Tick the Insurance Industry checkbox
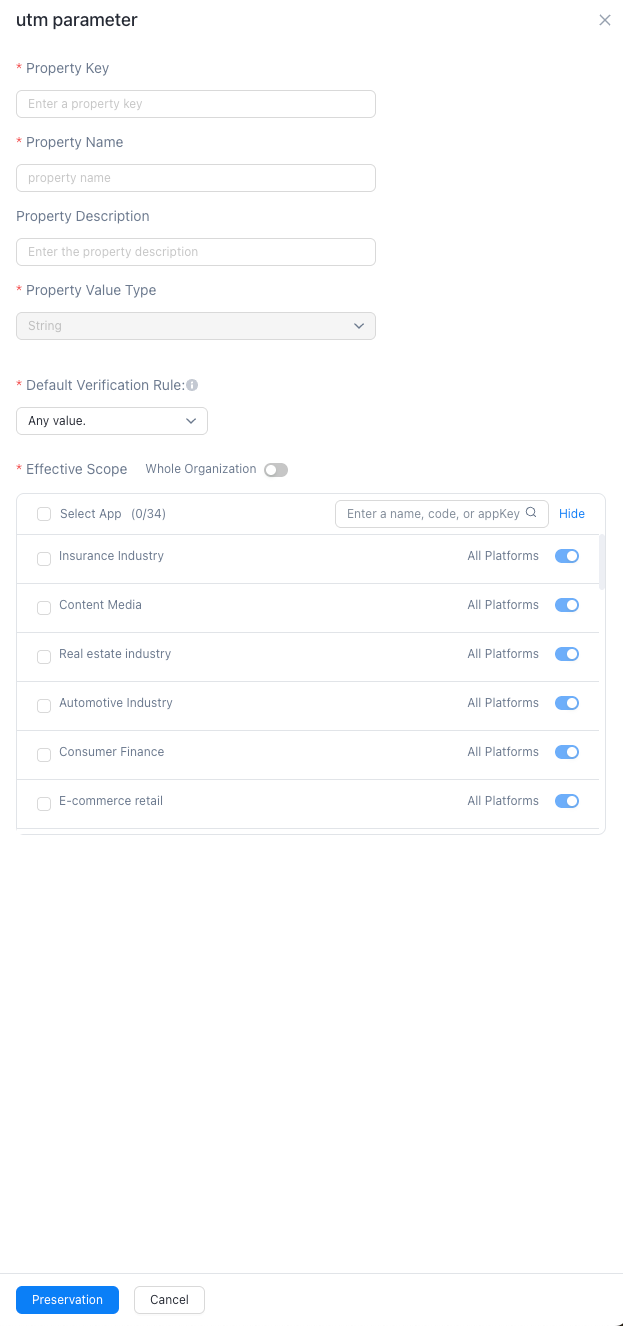This screenshot has width=623, height=1326. [x=44, y=559]
